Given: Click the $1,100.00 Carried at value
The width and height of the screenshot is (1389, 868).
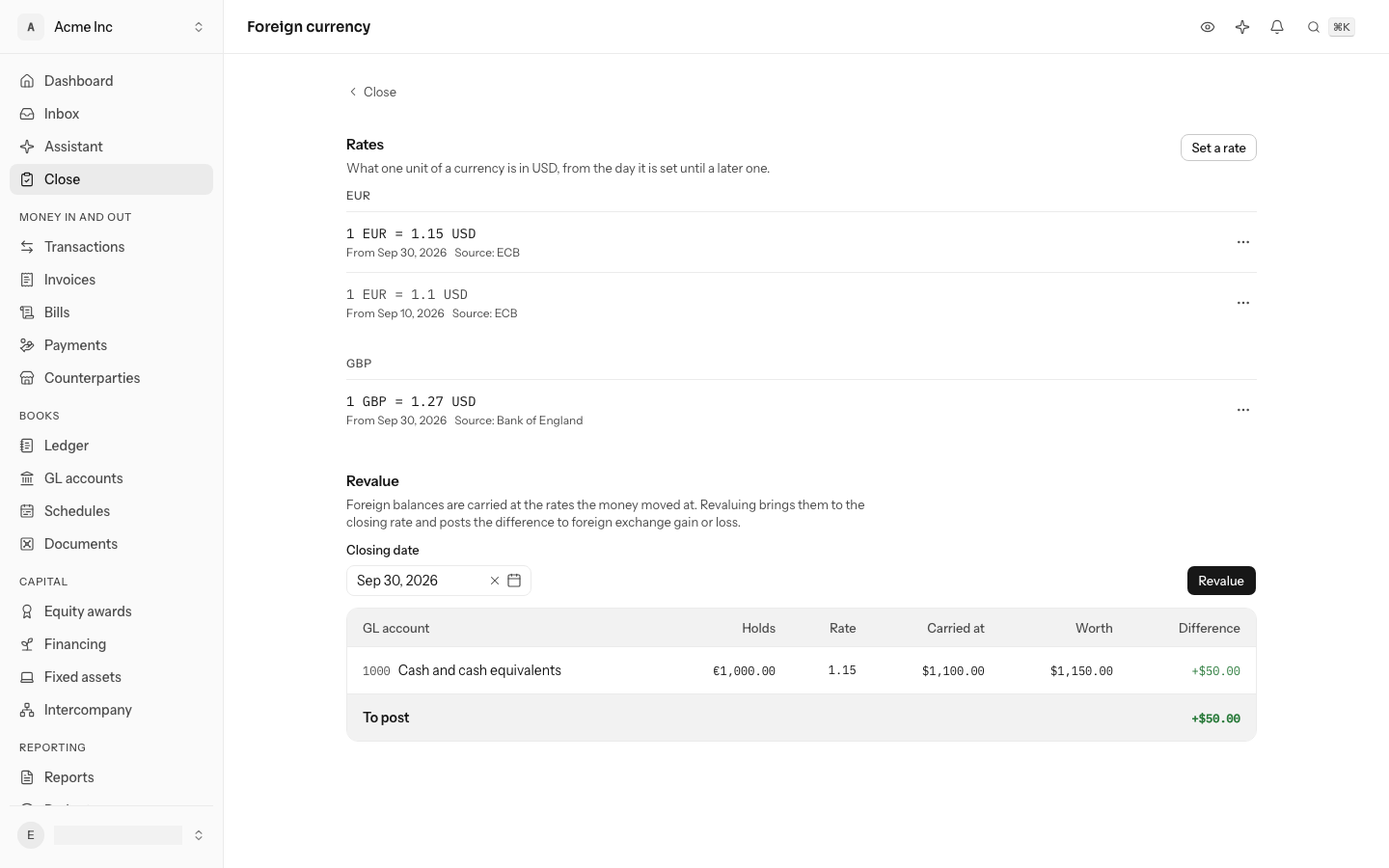Looking at the screenshot, I should click(953, 671).
